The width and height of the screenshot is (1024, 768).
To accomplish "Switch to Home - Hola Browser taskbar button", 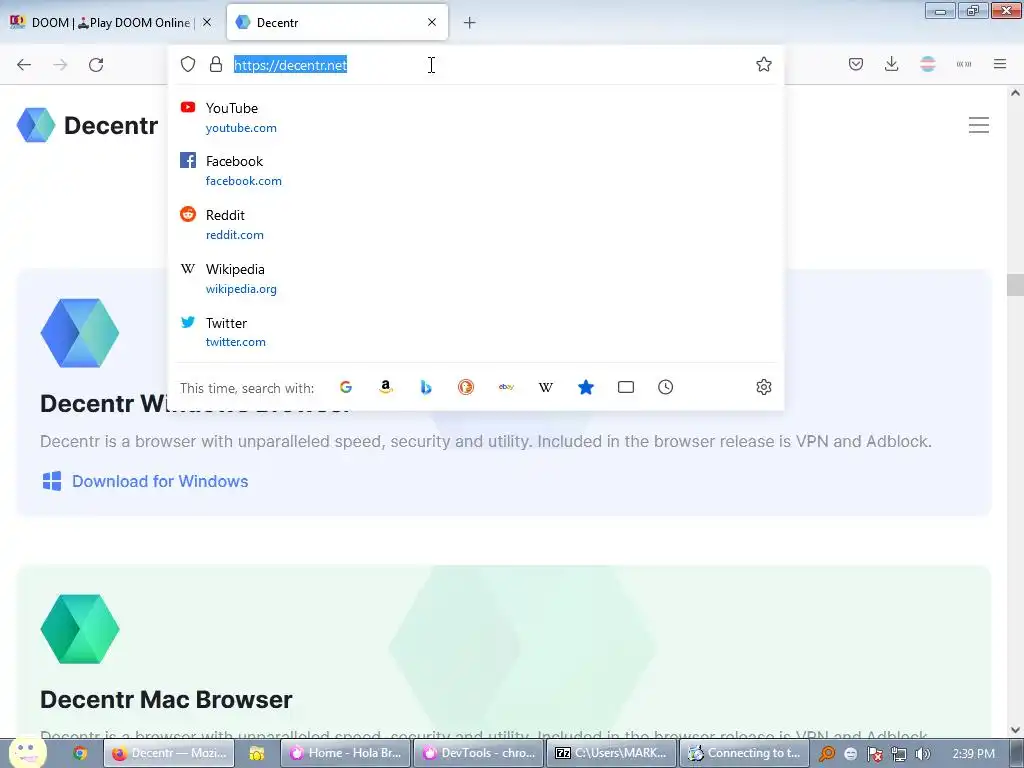I will (345, 753).
